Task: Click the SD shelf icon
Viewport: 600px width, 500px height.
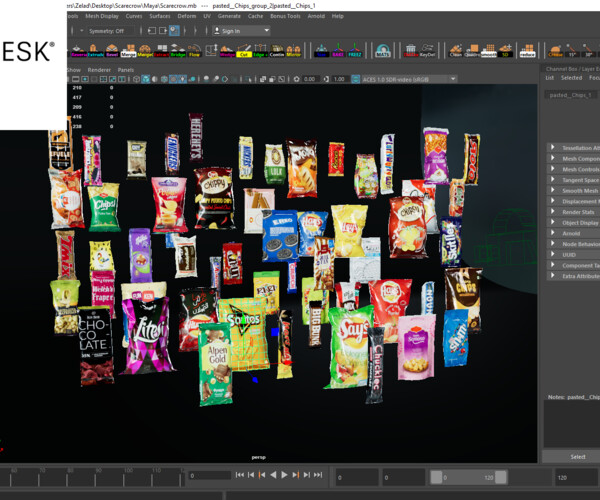Action: [x=505, y=50]
